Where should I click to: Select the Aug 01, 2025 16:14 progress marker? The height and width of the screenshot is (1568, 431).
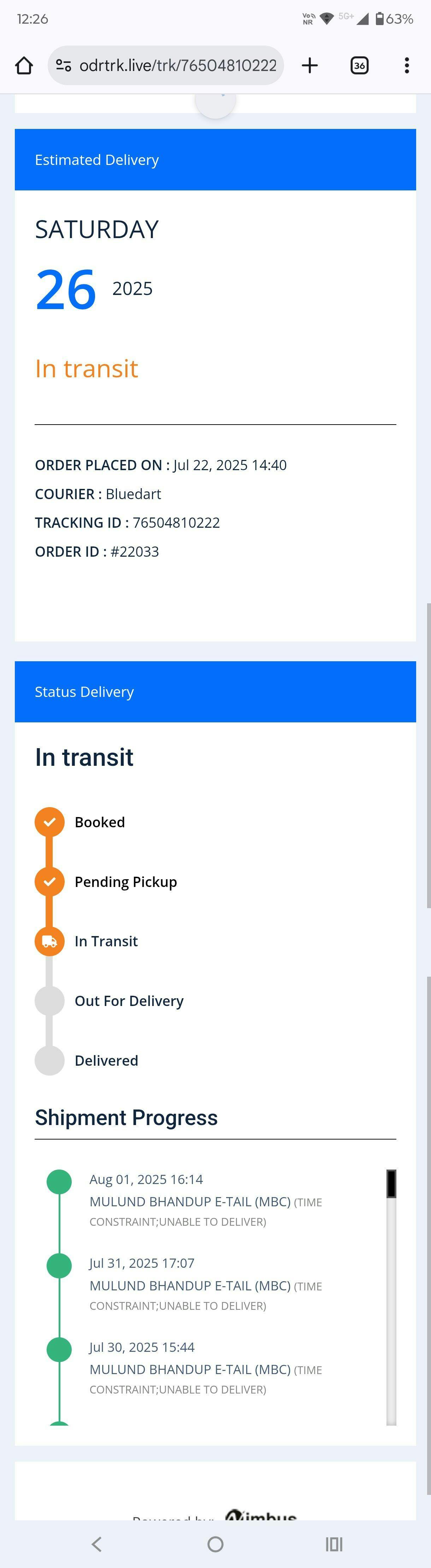click(x=59, y=1182)
